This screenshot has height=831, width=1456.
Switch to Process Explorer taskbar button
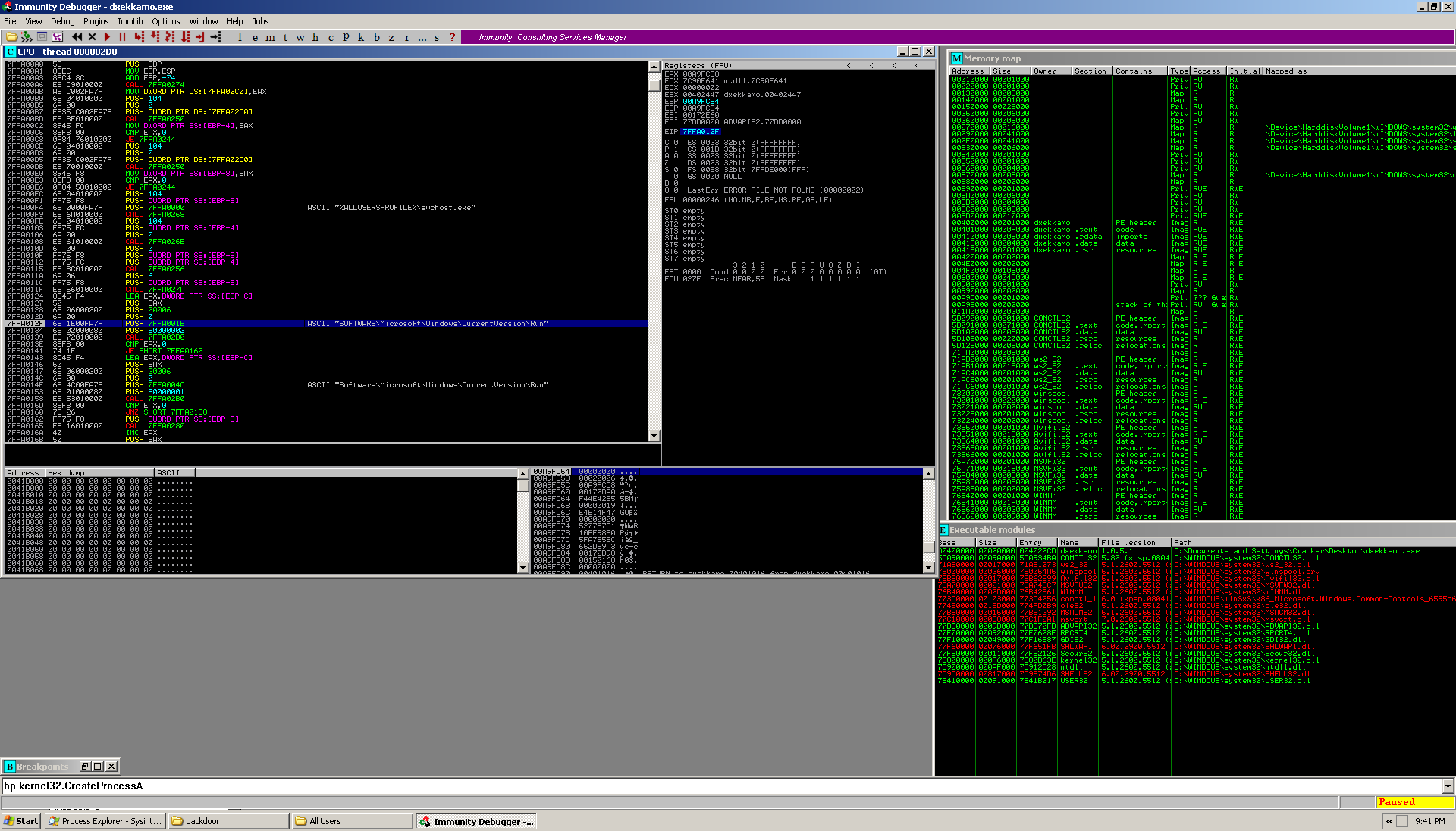tap(105, 821)
